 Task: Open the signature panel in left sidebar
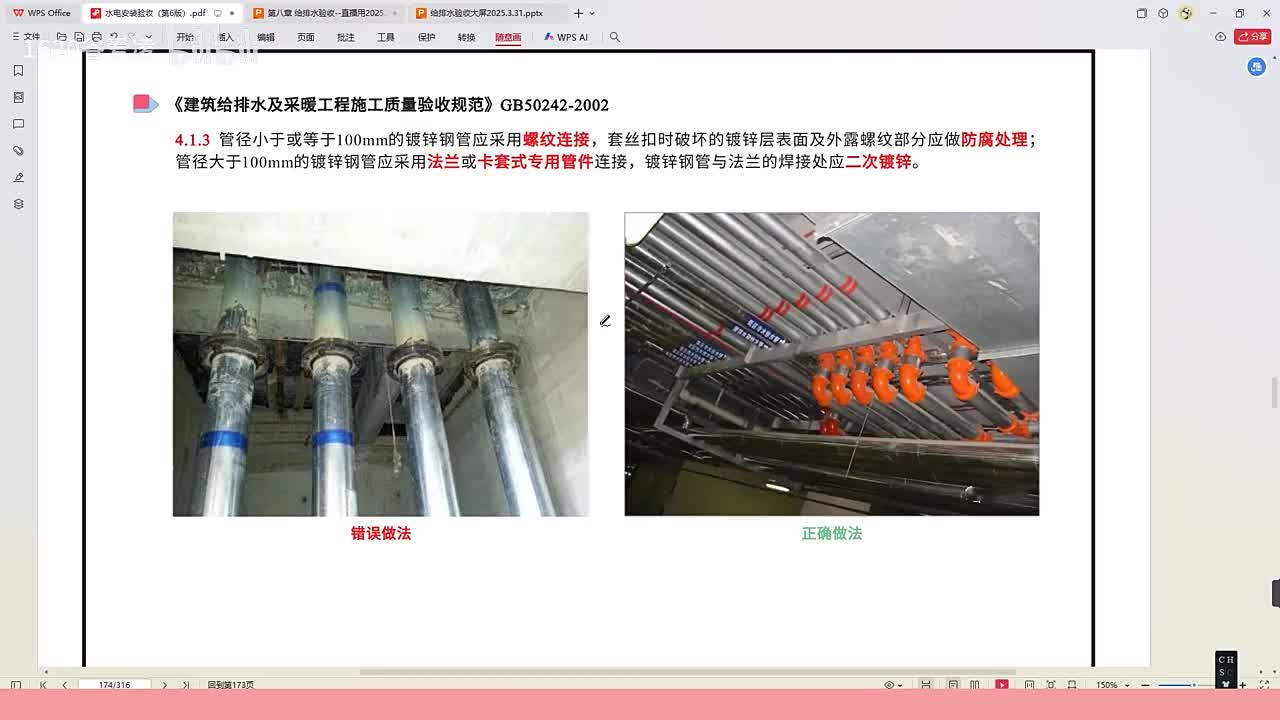coord(18,177)
